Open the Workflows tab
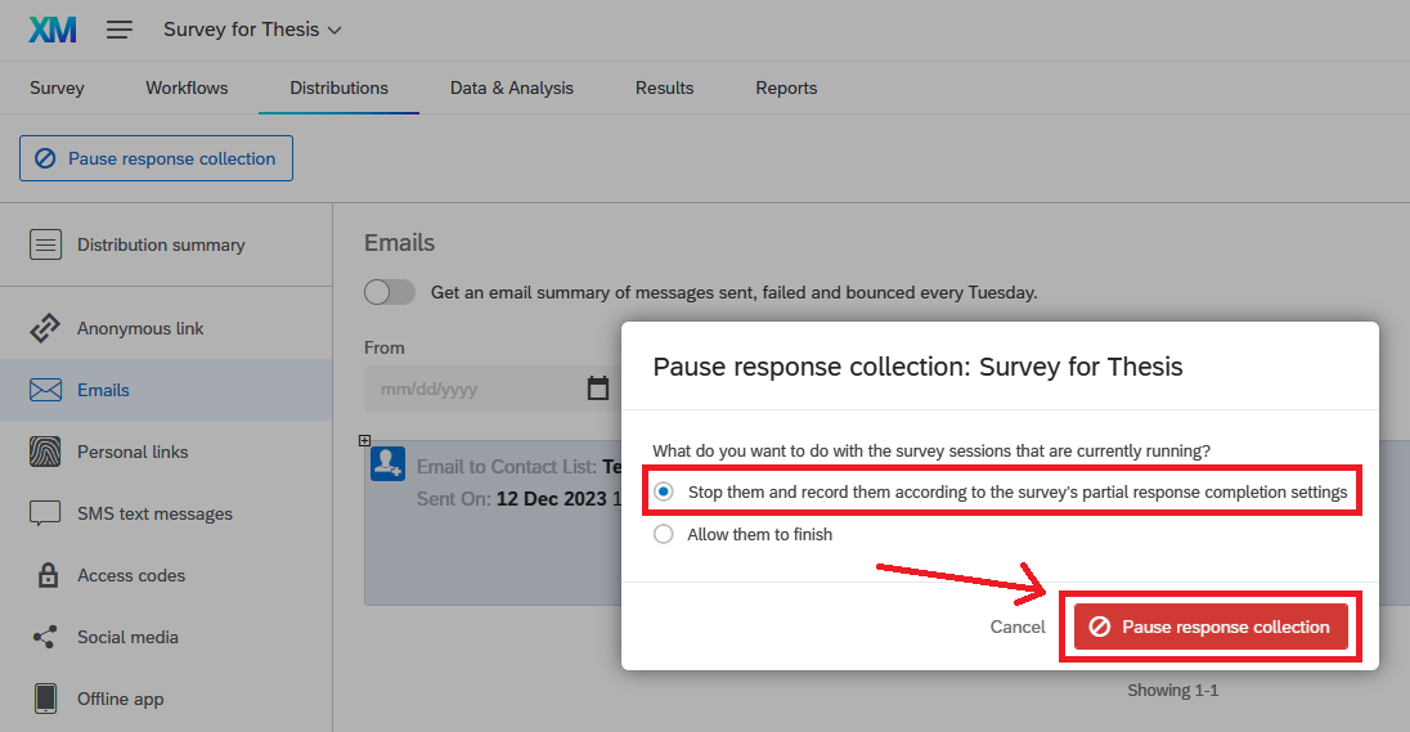Image resolution: width=1410 pixels, height=732 pixels. click(187, 88)
